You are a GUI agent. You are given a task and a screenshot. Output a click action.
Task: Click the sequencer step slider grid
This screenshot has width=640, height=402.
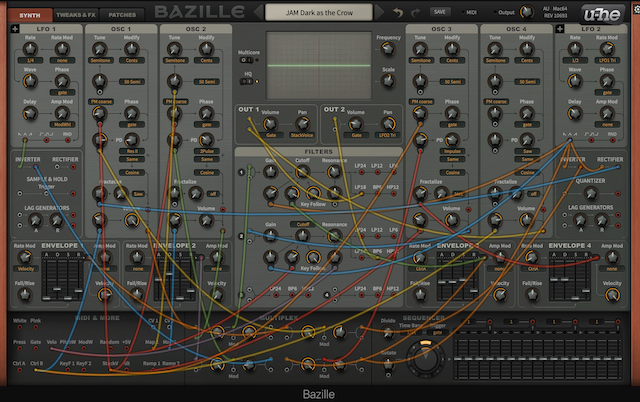click(538, 358)
